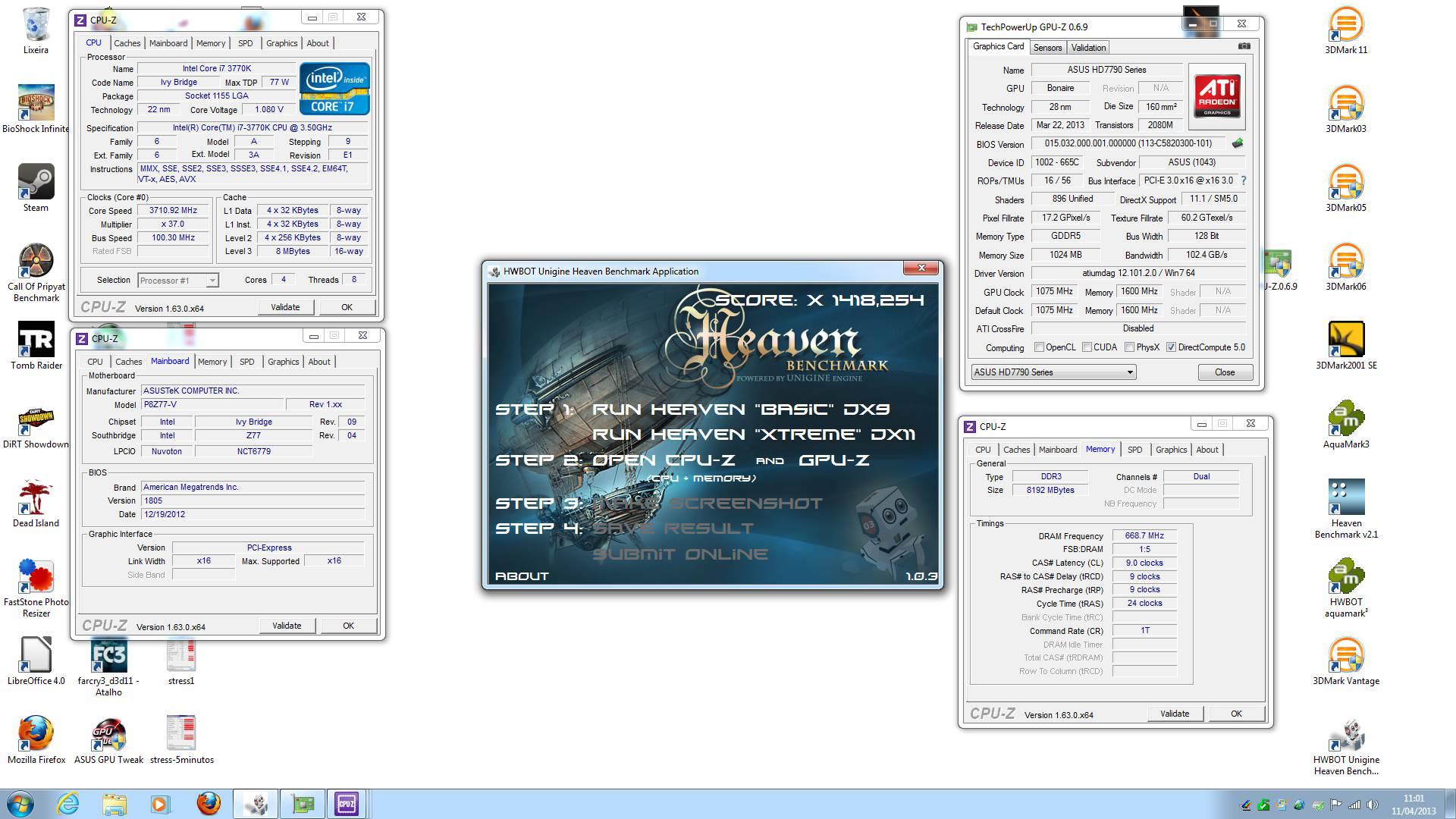The width and height of the screenshot is (1456, 819).
Task: Open ASUS GPU Tweak shortcut
Action: click(x=108, y=740)
